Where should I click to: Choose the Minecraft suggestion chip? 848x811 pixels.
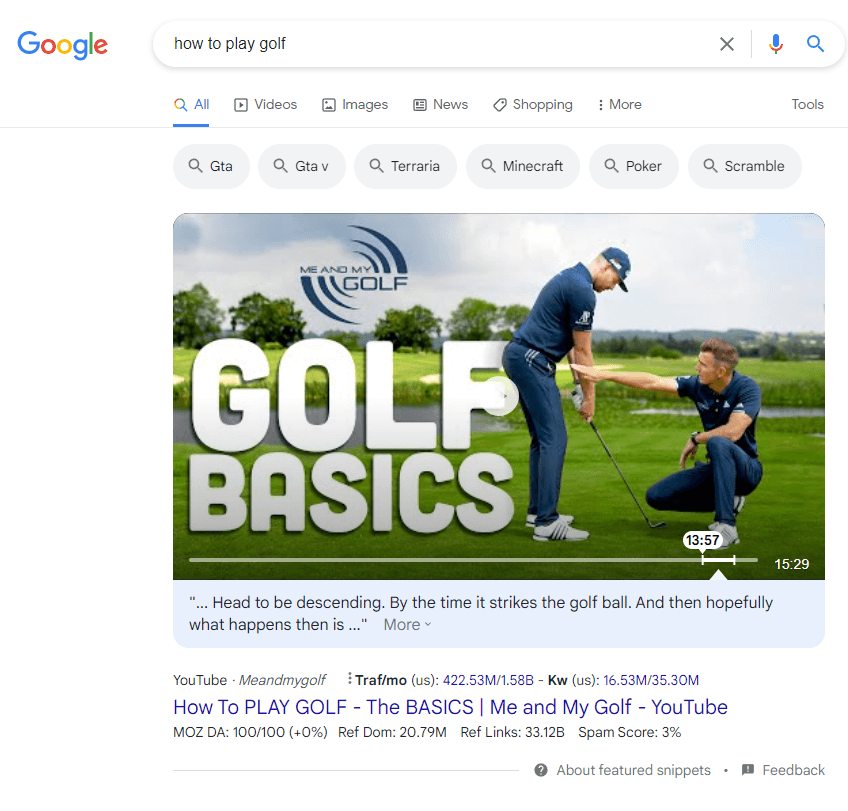[x=522, y=166]
